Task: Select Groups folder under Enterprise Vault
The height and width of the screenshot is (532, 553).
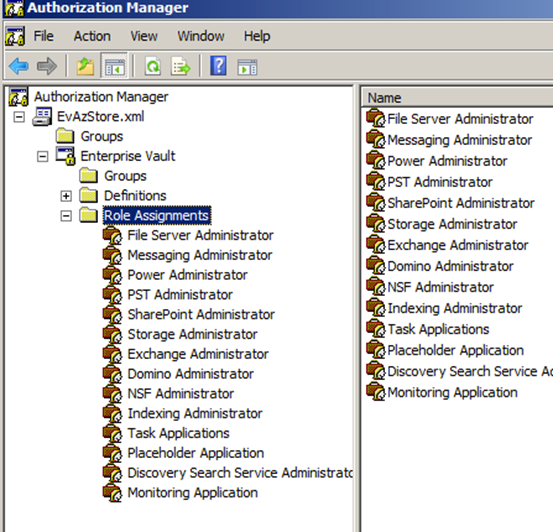Action: 125,176
